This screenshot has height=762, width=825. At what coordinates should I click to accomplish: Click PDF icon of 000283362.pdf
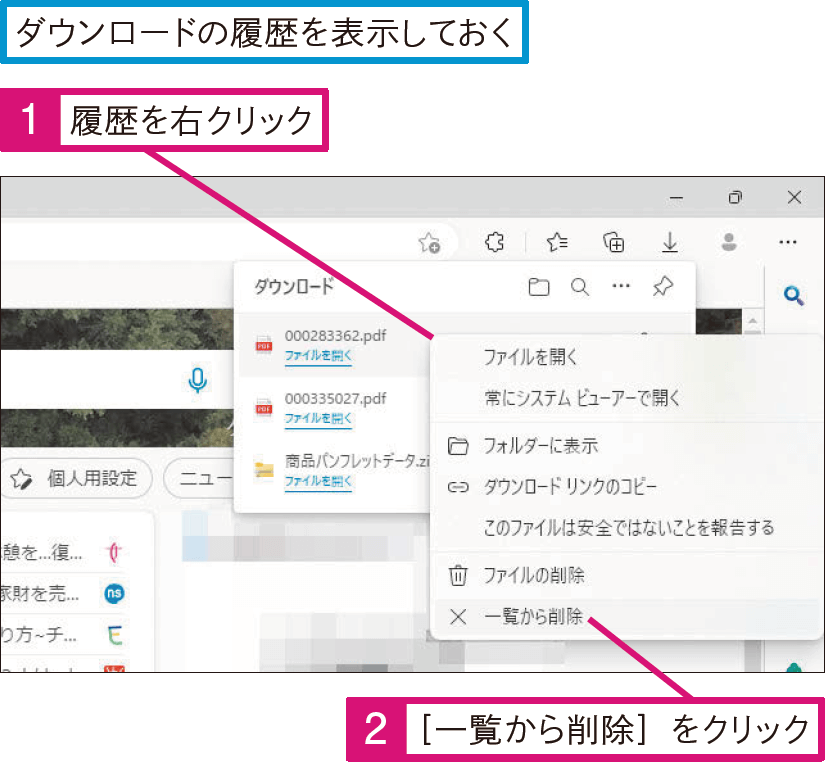coord(264,345)
